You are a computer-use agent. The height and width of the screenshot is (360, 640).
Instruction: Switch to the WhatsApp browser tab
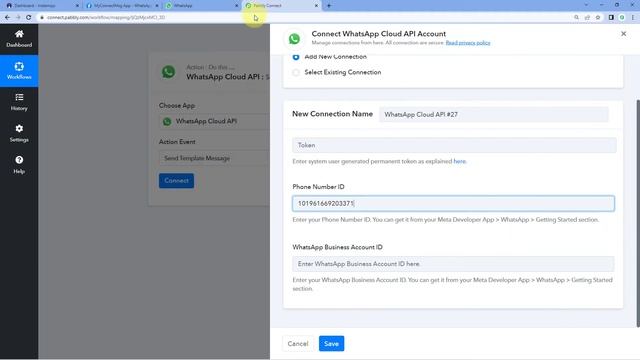coord(201,6)
